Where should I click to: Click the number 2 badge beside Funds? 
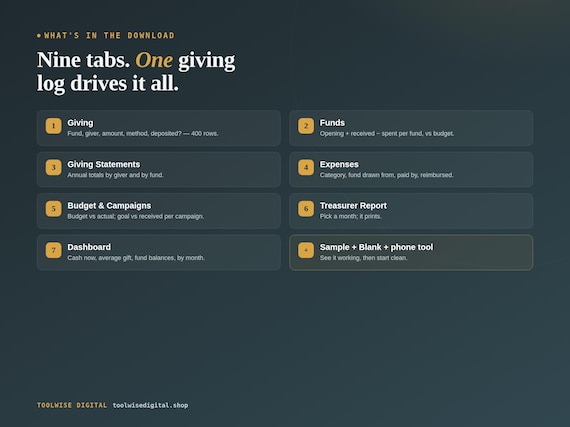coord(306,126)
